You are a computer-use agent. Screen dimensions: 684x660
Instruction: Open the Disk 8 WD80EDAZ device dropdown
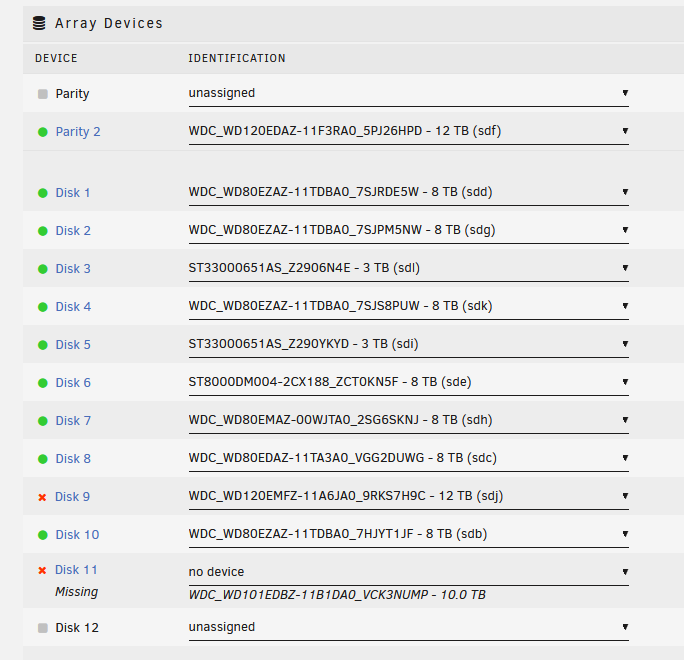[408, 458]
